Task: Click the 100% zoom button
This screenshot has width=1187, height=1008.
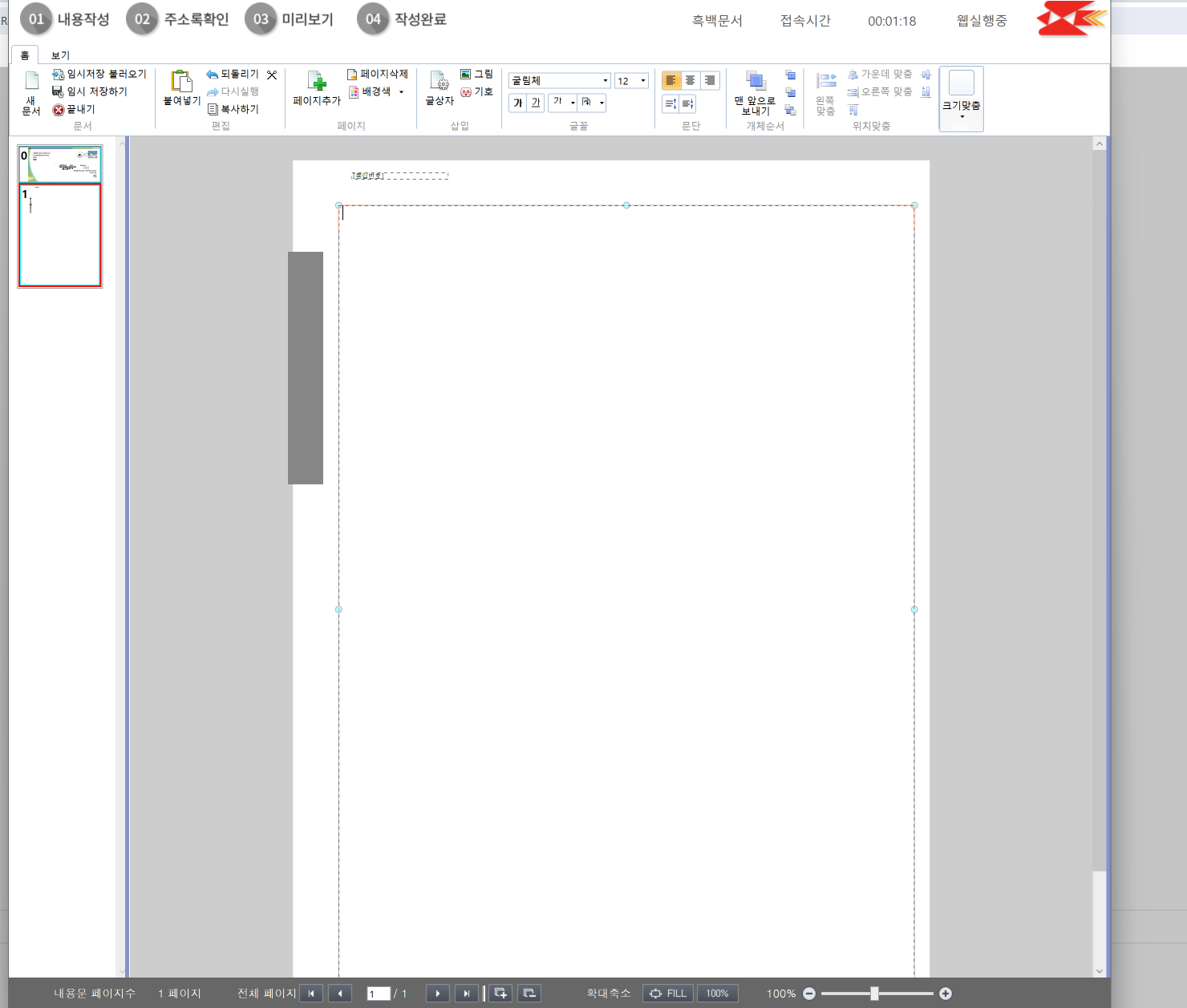Action: [x=717, y=994]
